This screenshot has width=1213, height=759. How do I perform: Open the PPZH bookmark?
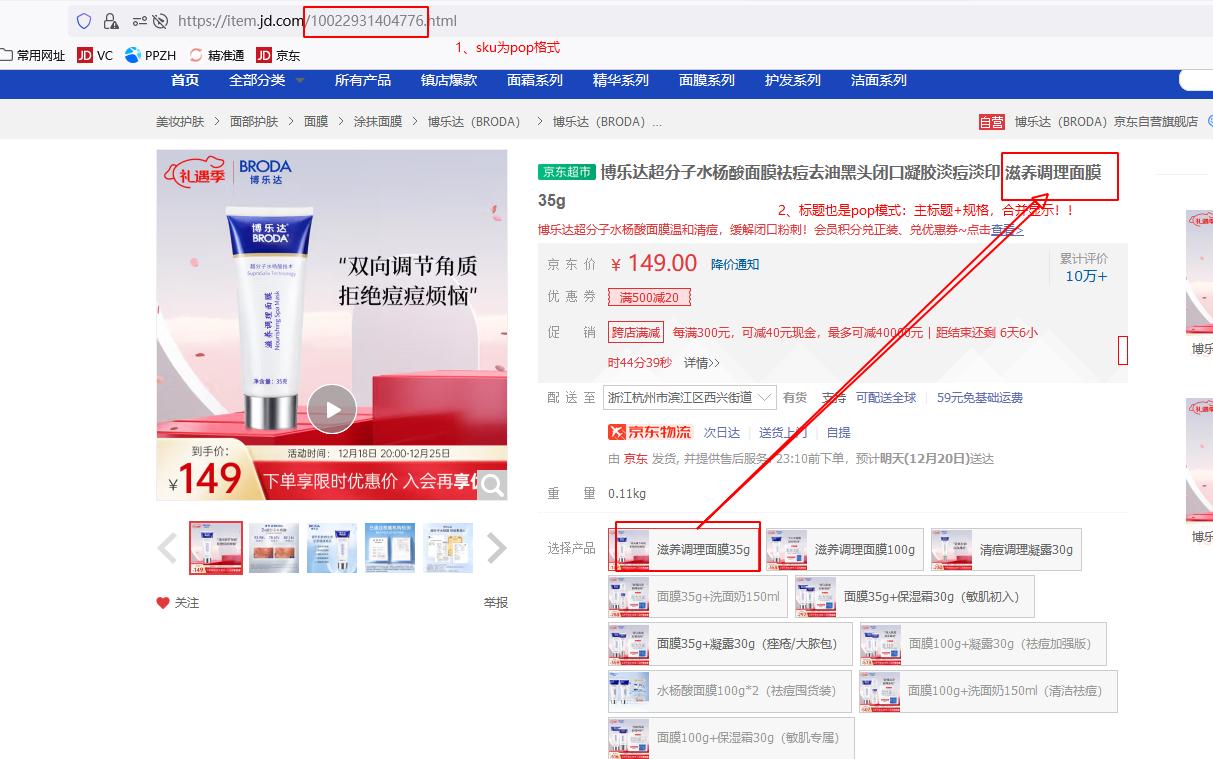(x=151, y=56)
